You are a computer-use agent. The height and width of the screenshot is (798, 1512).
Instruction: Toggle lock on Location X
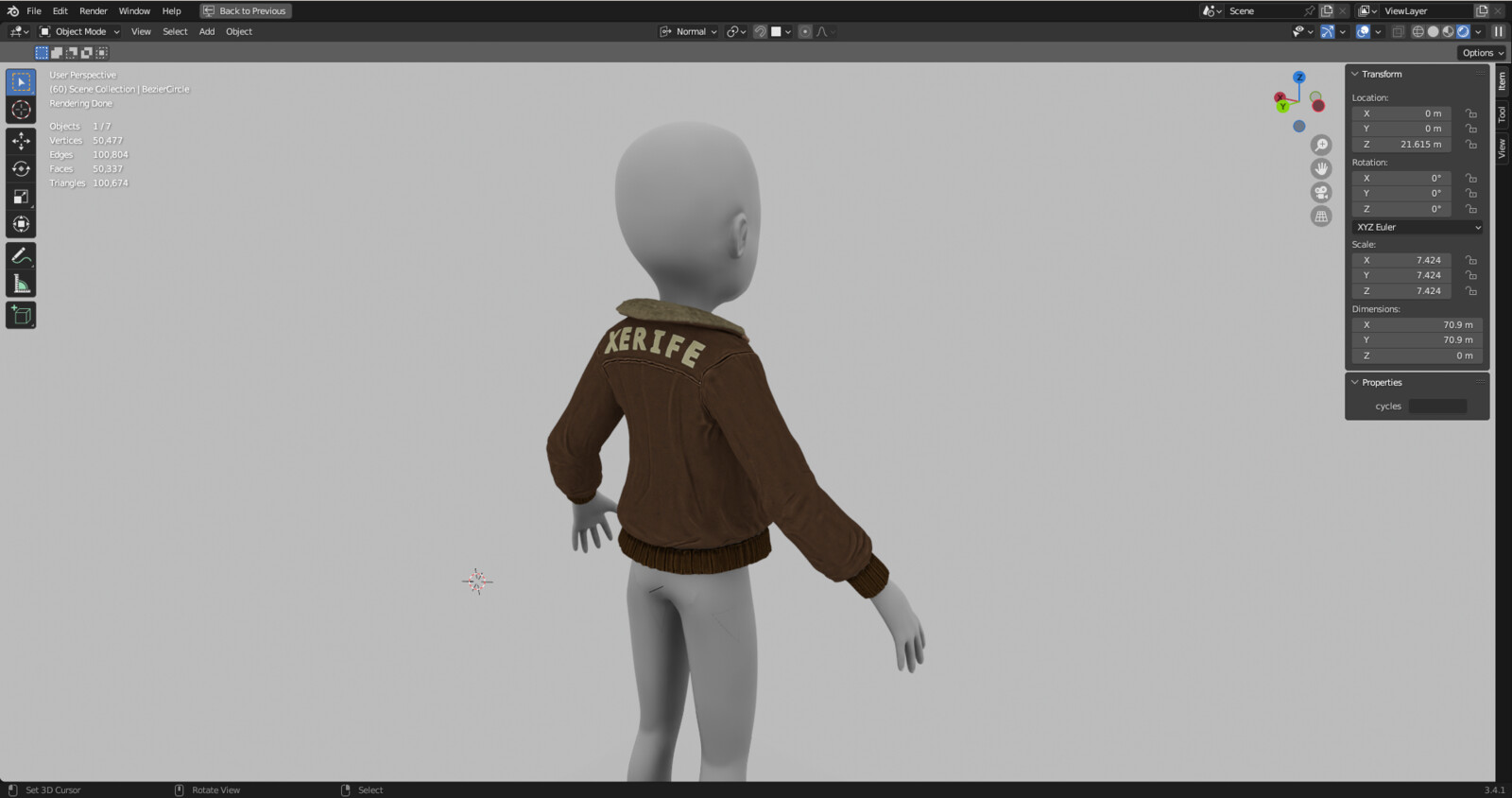tap(1470, 113)
